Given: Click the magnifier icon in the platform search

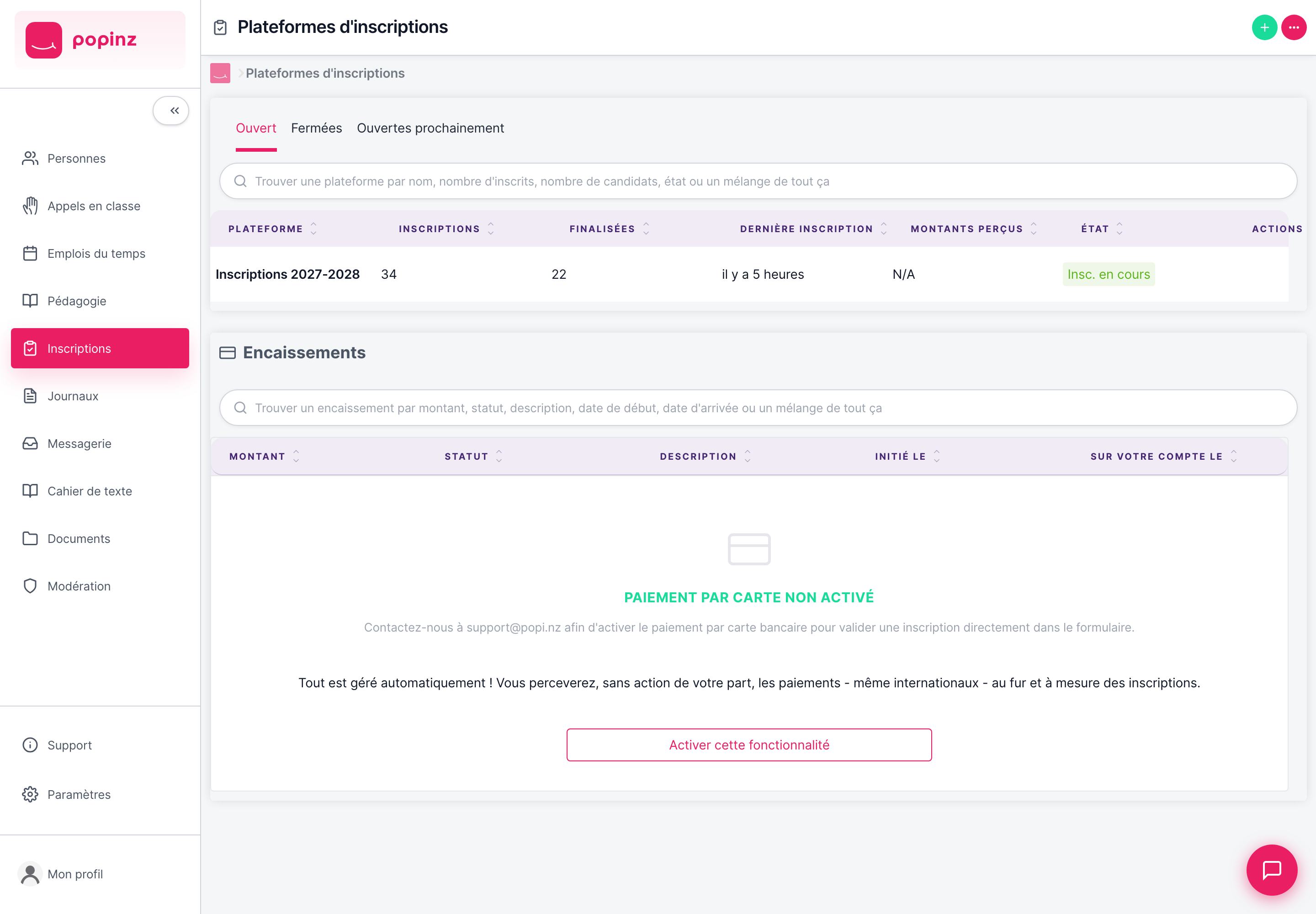Looking at the screenshot, I should click(240, 181).
